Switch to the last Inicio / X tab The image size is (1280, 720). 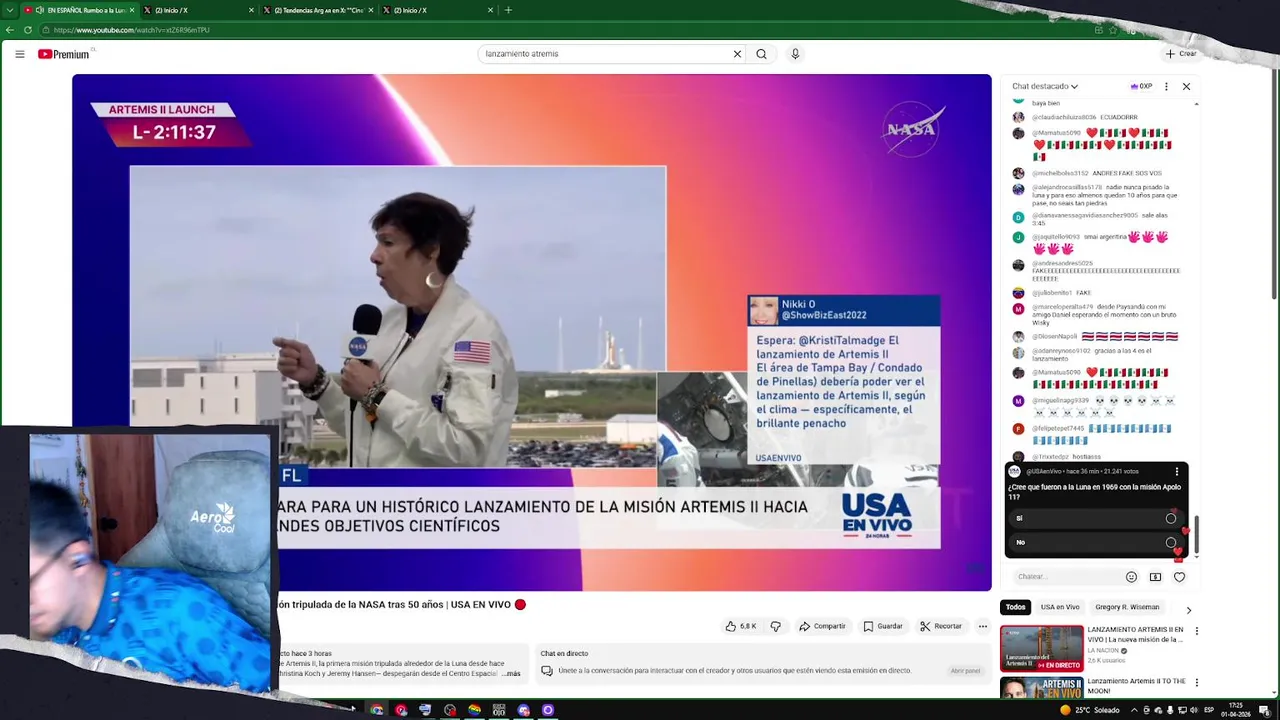pos(438,10)
